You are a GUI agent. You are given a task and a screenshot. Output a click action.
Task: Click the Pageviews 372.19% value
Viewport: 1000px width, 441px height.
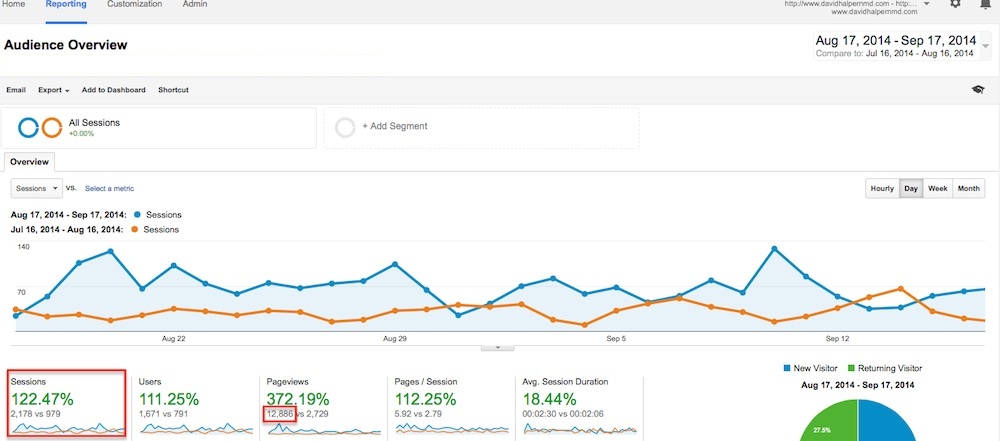(298, 400)
